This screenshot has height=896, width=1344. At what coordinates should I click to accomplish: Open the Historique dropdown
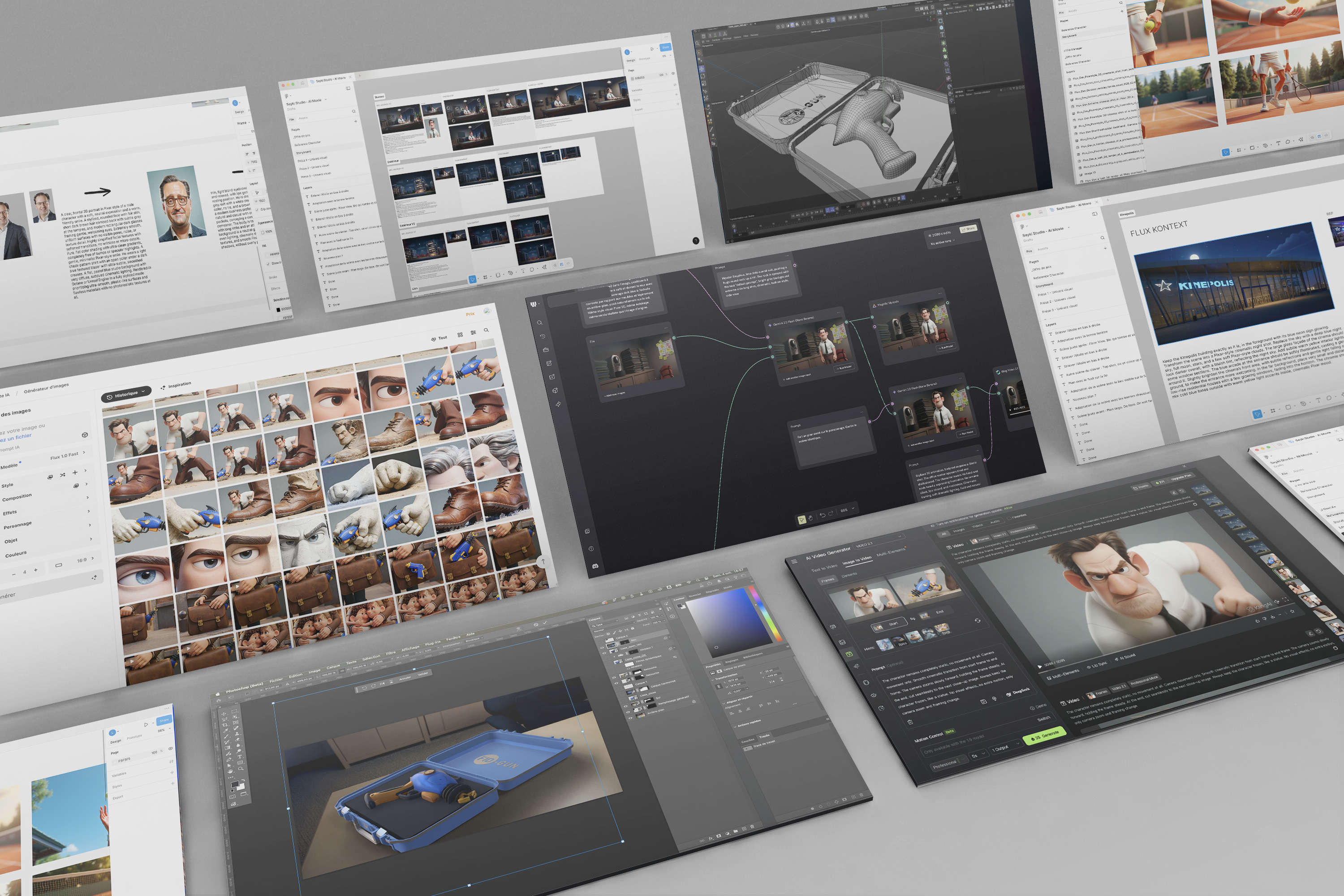[127, 394]
